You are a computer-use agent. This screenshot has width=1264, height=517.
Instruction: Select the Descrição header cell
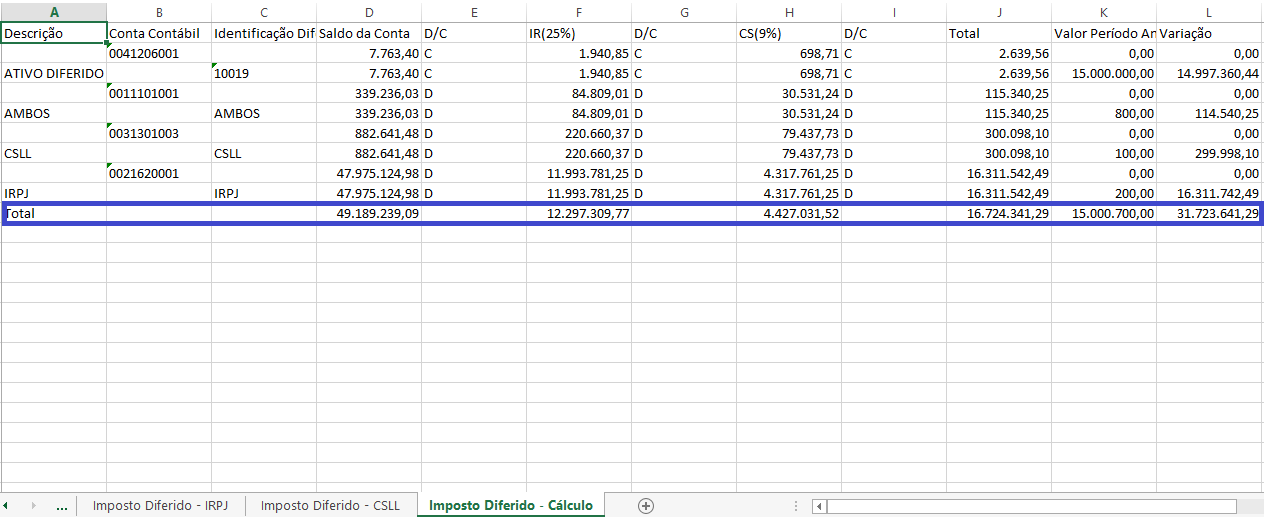[x=54, y=33]
